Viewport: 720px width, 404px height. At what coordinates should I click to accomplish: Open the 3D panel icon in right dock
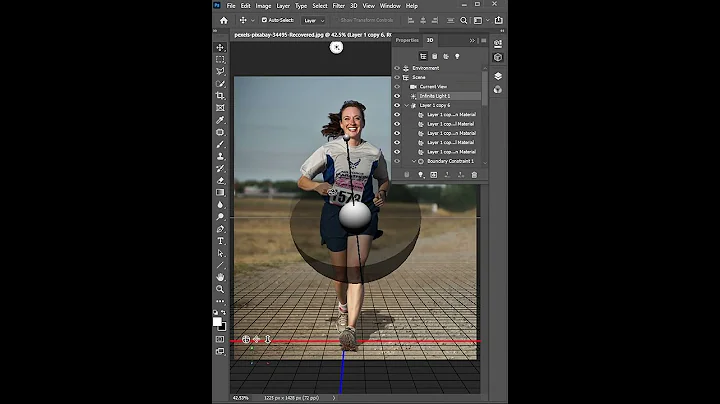498,57
